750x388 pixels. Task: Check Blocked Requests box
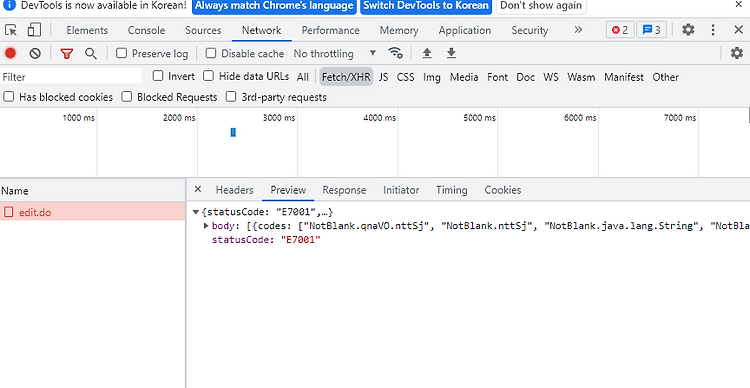click(x=126, y=97)
